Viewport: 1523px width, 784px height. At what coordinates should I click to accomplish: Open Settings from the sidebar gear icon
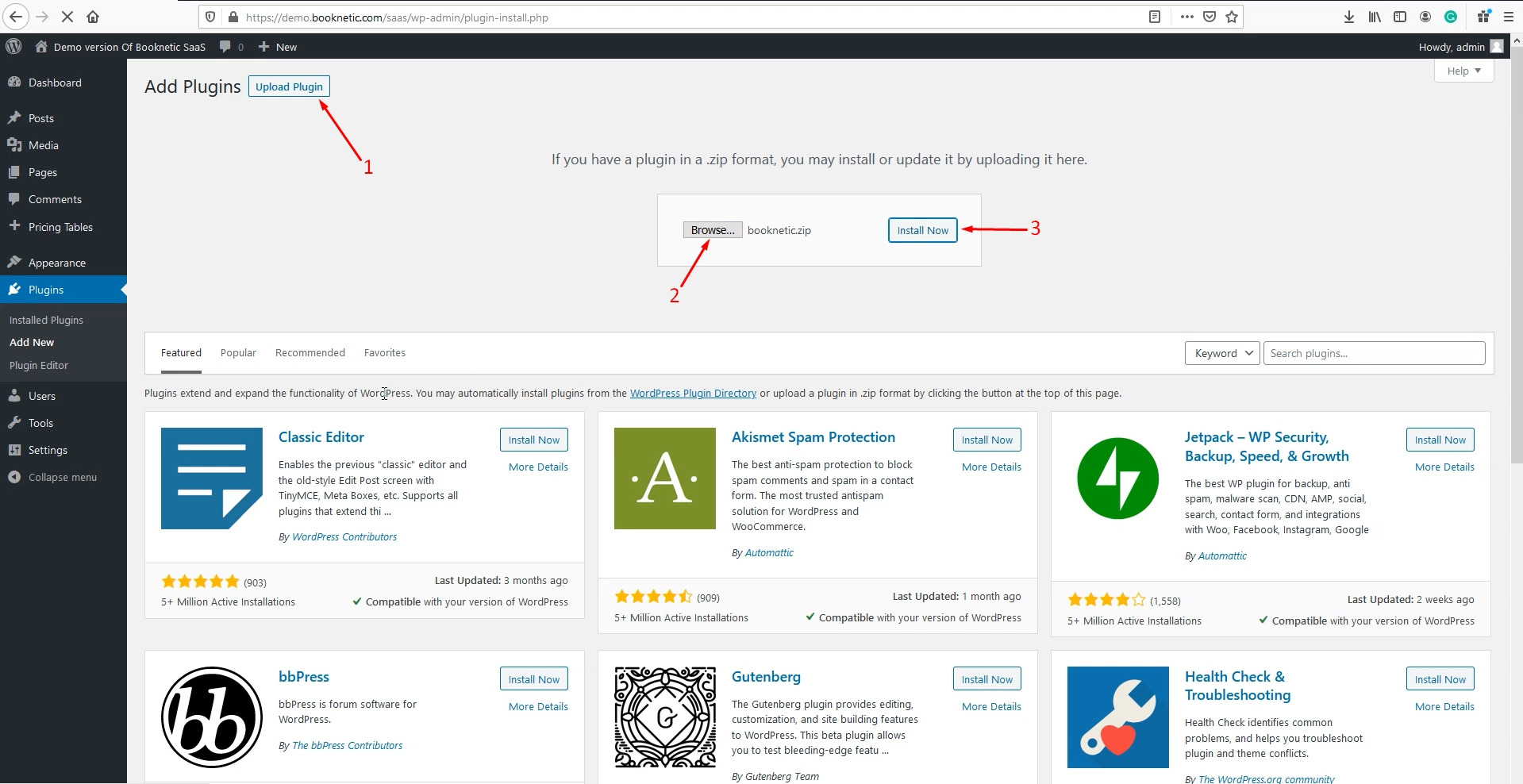point(16,450)
